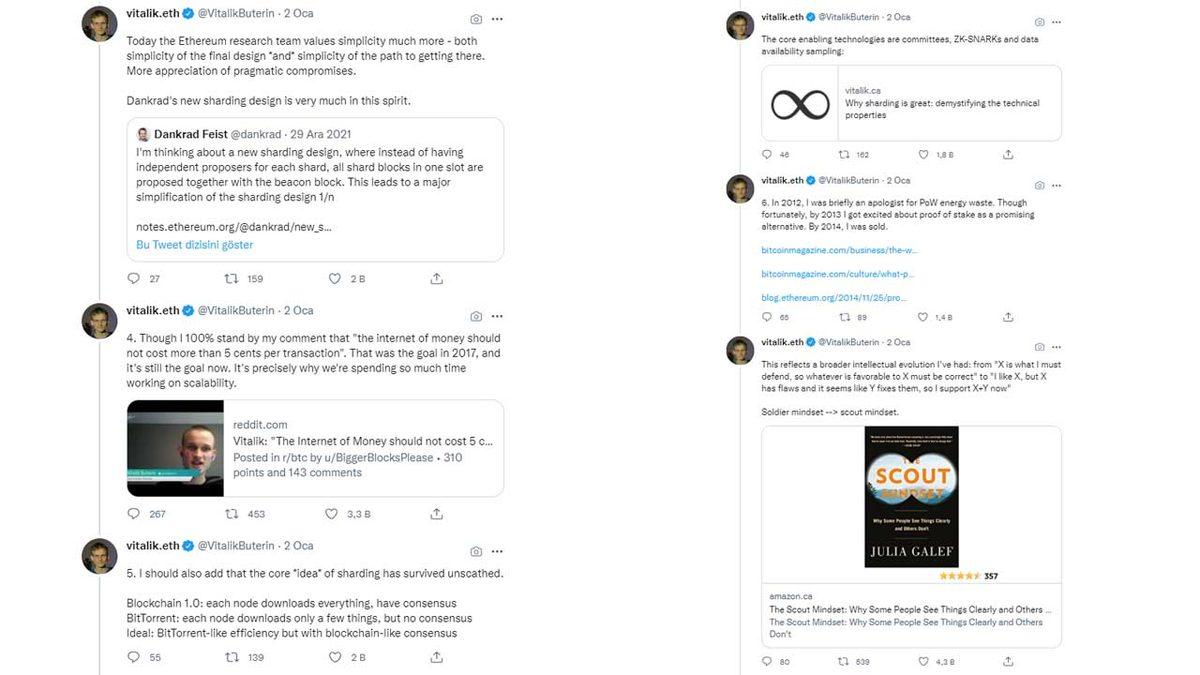Click the camera icon on the first tweet

click(475, 19)
